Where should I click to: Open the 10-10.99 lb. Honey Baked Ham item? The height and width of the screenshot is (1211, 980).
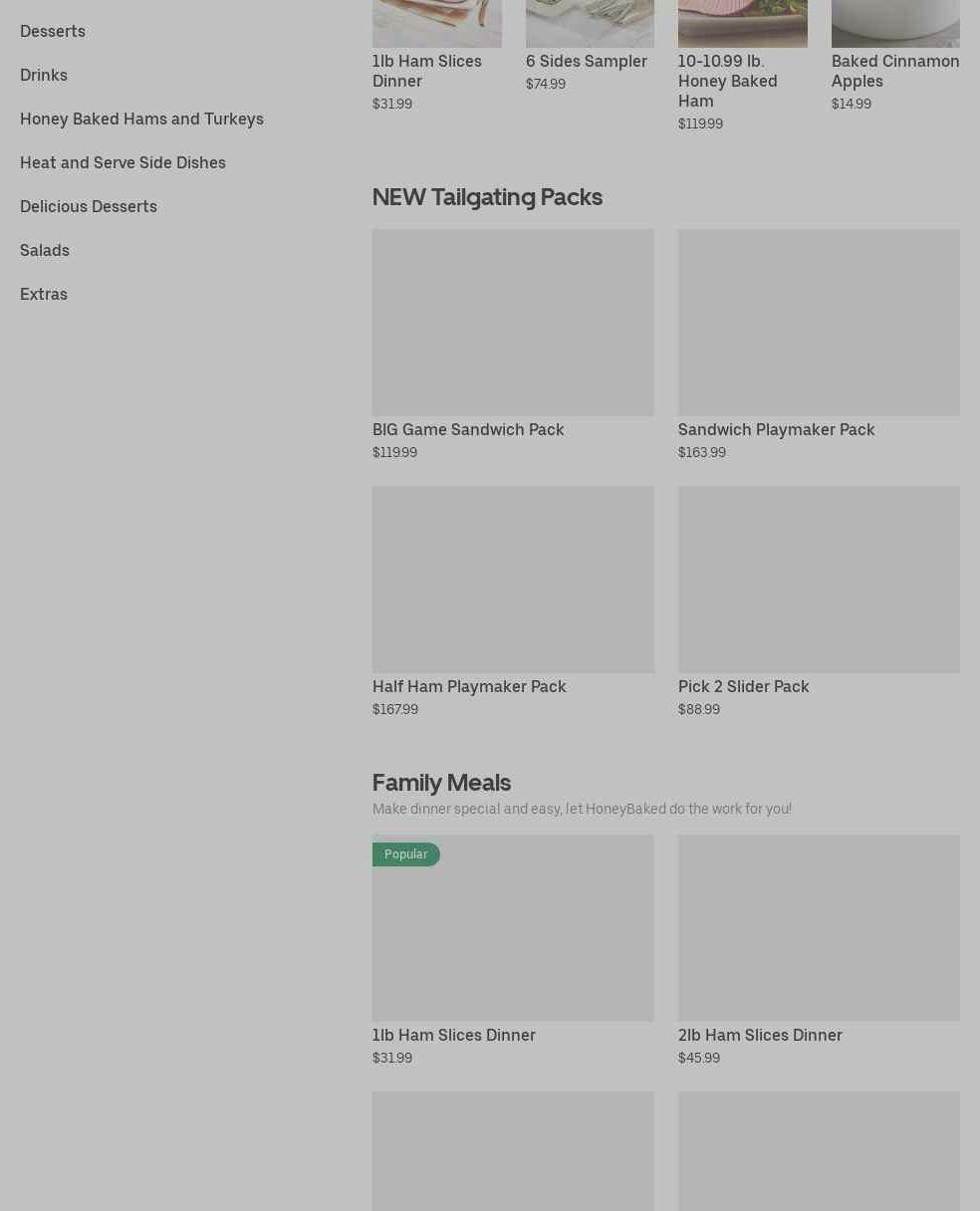728,81
